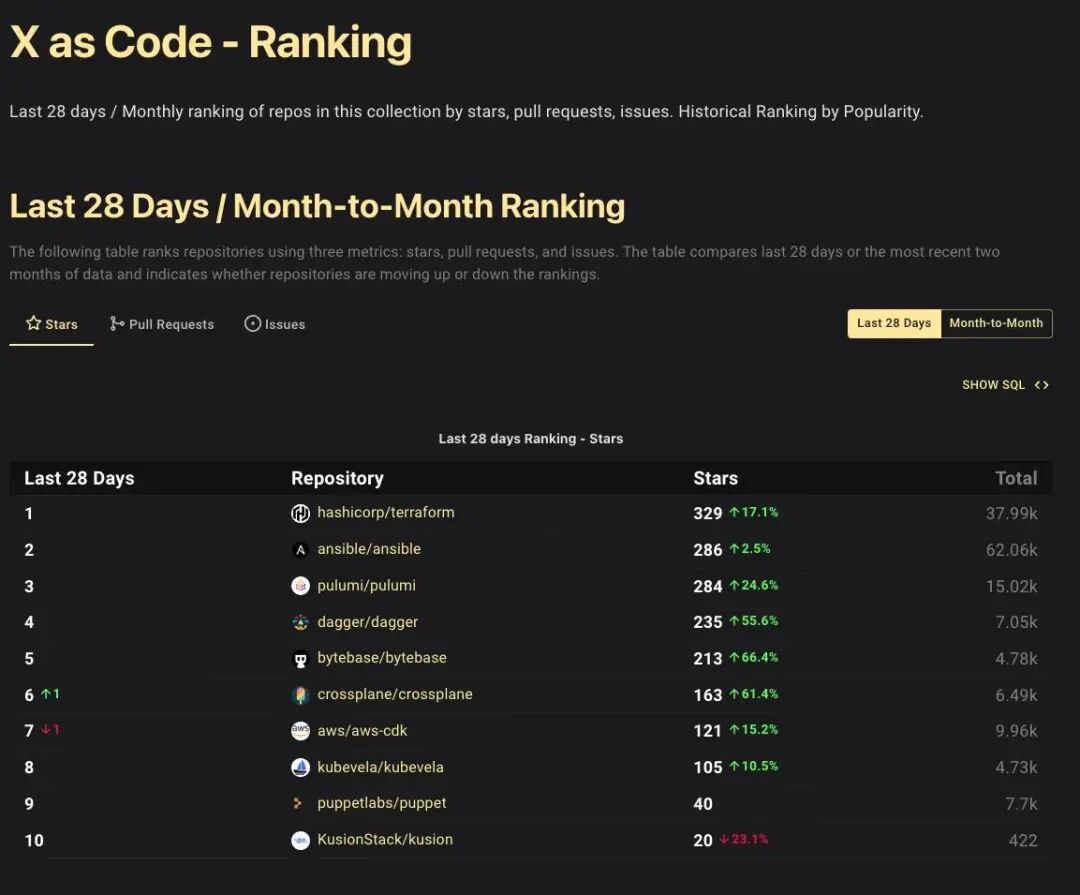The height and width of the screenshot is (895, 1080).
Task: Click the aws/aws-cdk repo avatar icon
Action: (x=300, y=731)
